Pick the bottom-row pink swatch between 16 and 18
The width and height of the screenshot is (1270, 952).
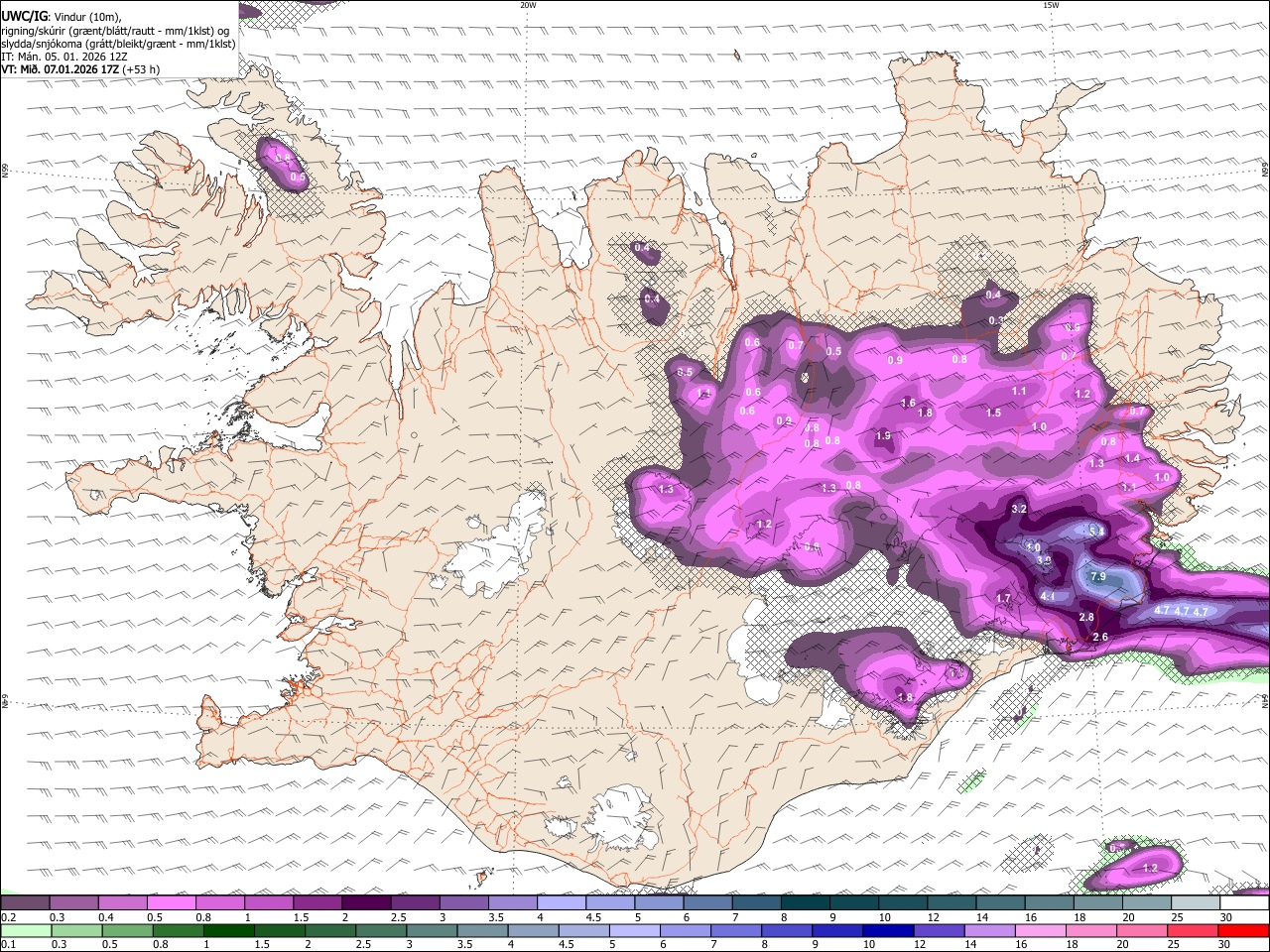pos(1041,930)
